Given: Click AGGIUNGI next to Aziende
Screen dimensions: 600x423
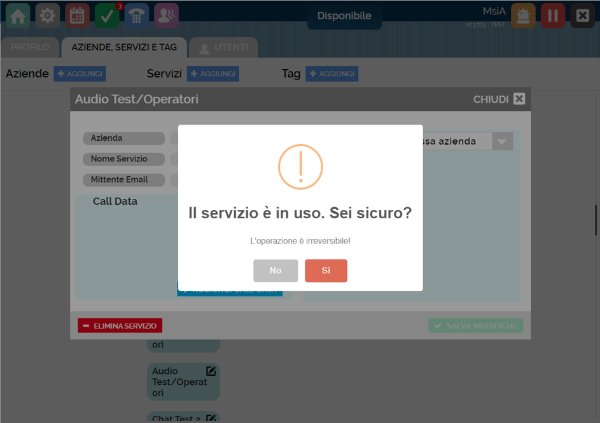Looking at the screenshot, I should 80,74.
